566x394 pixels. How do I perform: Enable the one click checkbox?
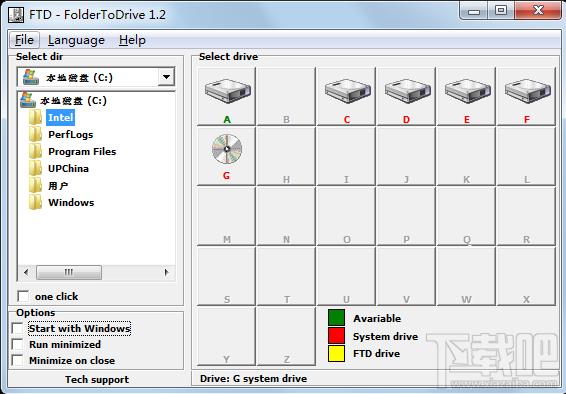pyautogui.click(x=23, y=296)
